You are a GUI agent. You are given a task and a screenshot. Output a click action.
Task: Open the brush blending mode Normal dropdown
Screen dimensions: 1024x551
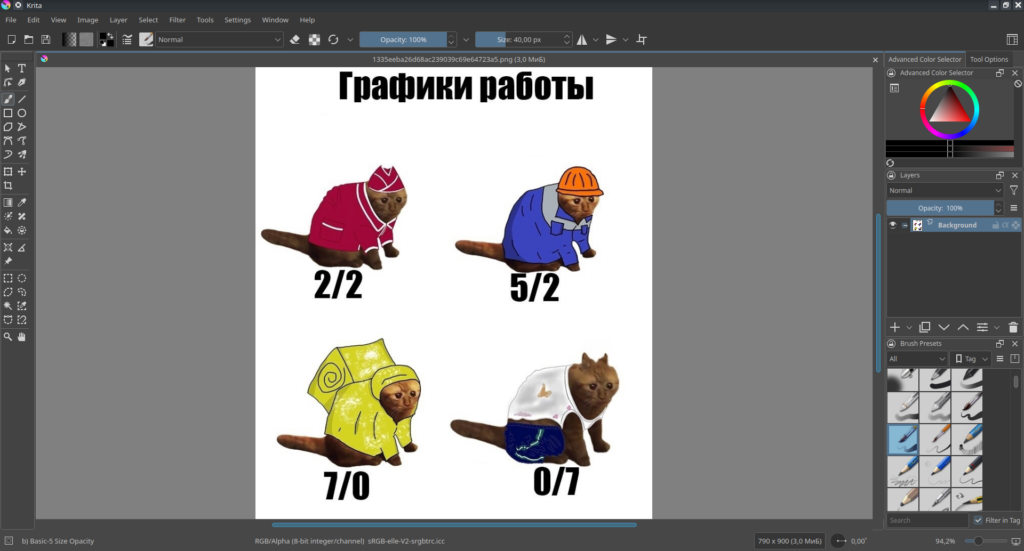[x=220, y=40]
